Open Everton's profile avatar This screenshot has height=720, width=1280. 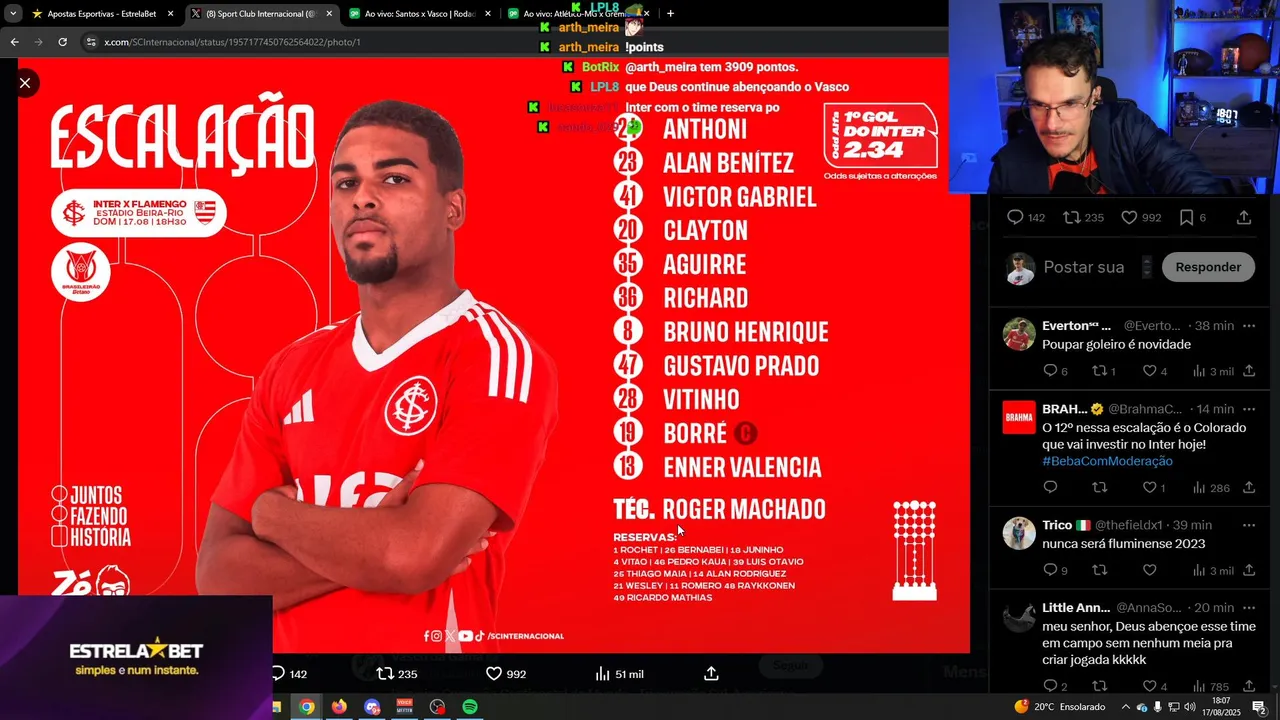(1019, 334)
